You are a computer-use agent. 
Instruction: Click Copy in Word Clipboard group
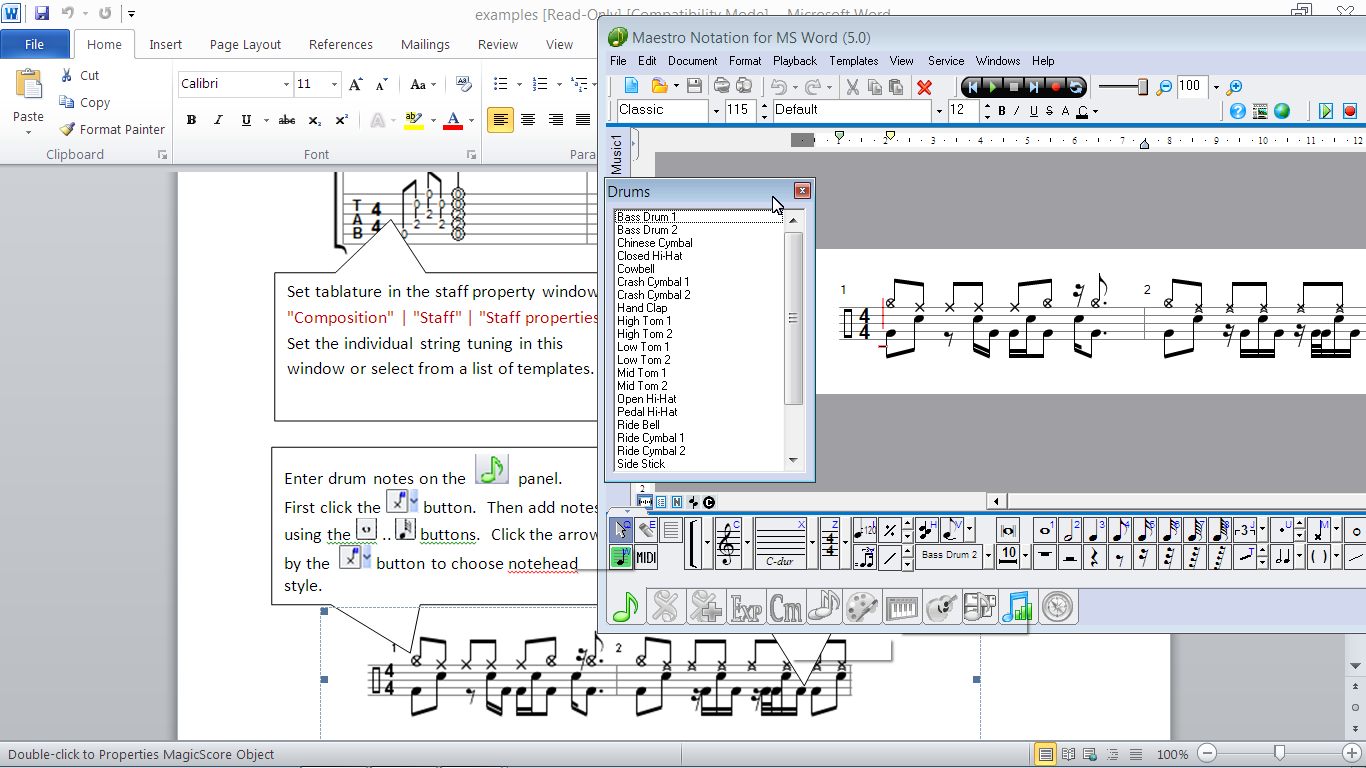[85, 102]
